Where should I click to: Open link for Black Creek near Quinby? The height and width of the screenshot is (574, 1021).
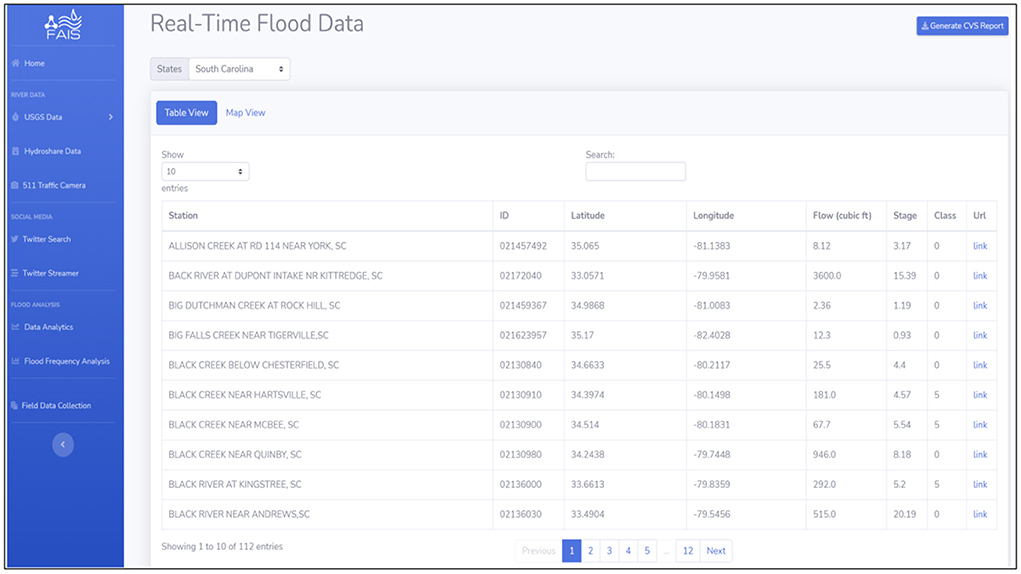coord(980,455)
